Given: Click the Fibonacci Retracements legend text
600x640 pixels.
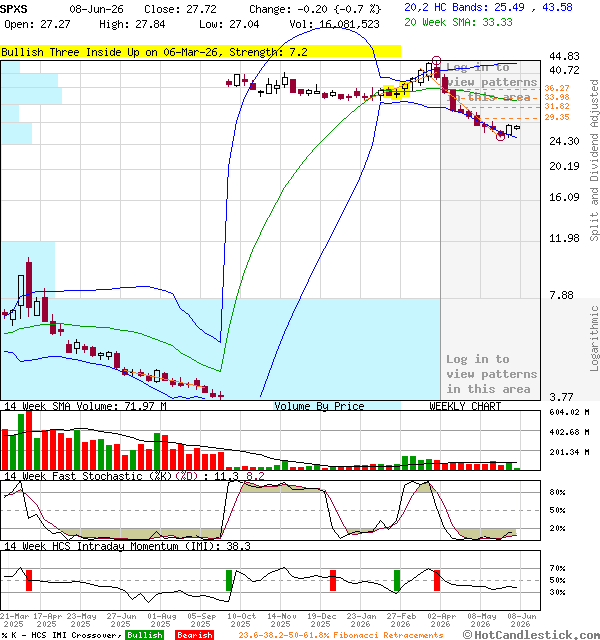Looking at the screenshot, I should 341,635.
